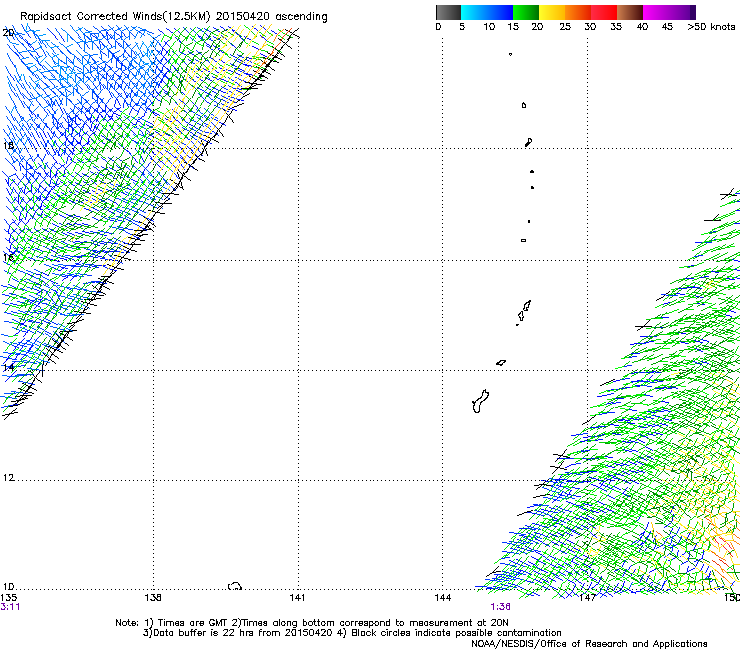Click the latitude label '14' on left axis
Viewport: 740px width, 650px height.
click(x=8, y=367)
